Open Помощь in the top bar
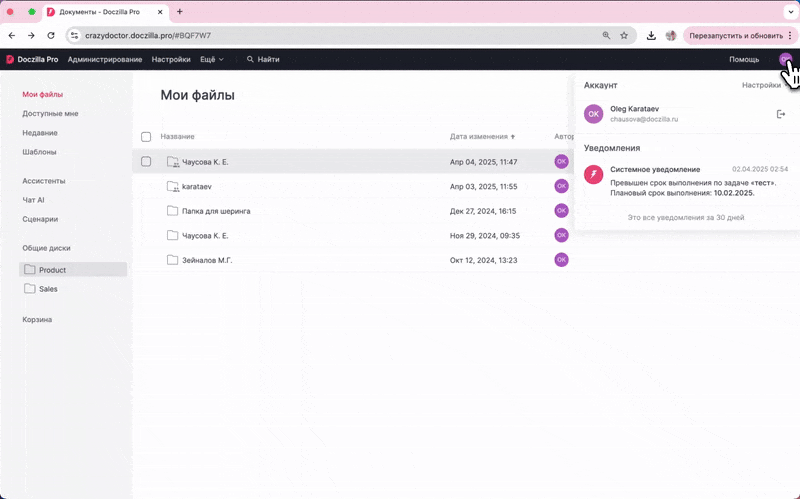This screenshot has width=800, height=499. [x=744, y=59]
